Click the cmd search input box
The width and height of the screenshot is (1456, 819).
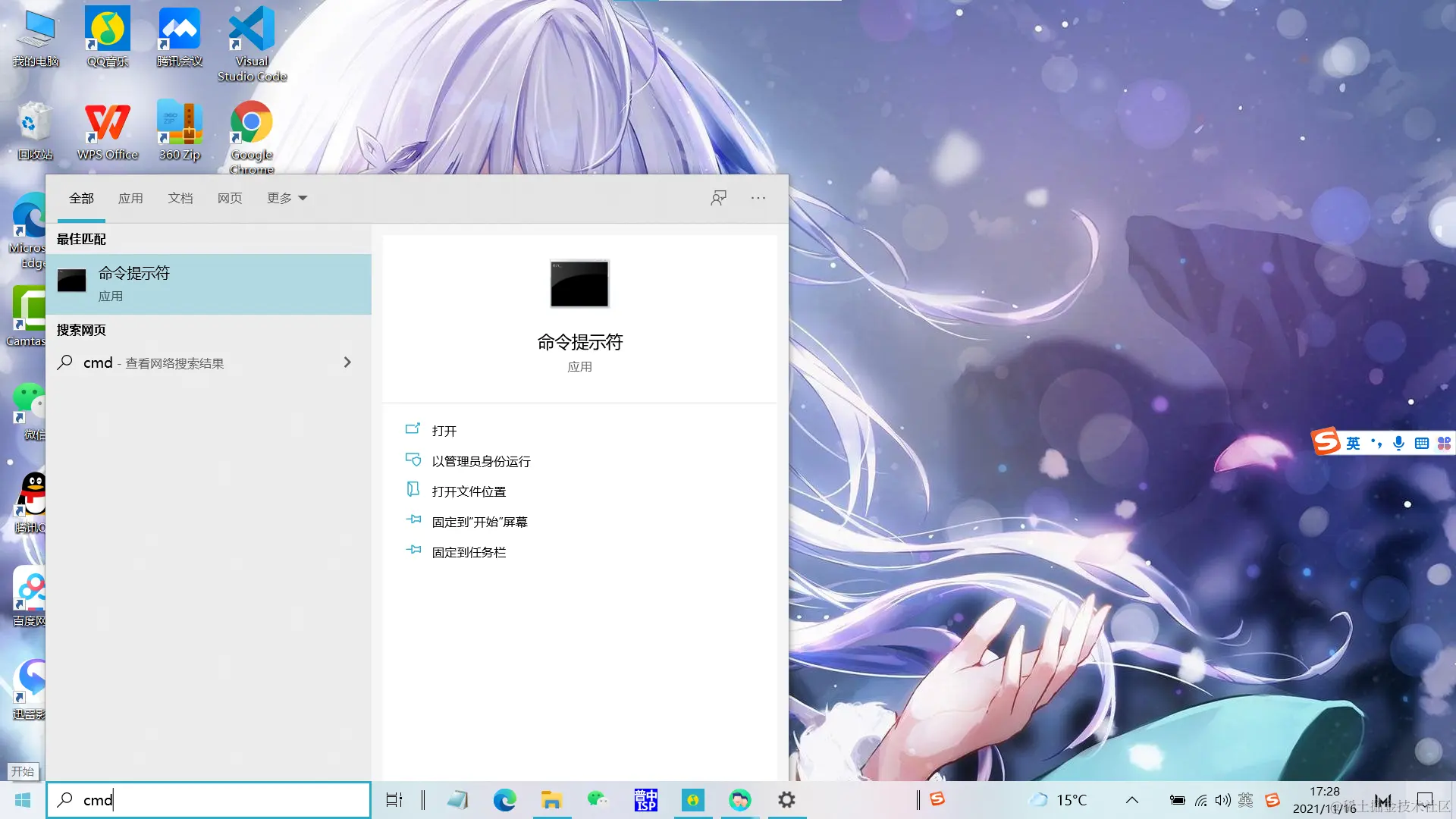point(209,800)
